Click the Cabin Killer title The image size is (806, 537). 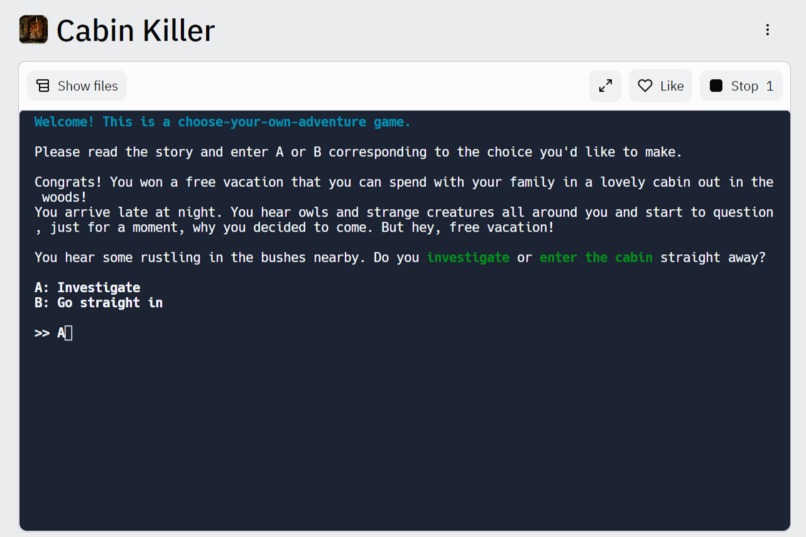tap(136, 30)
